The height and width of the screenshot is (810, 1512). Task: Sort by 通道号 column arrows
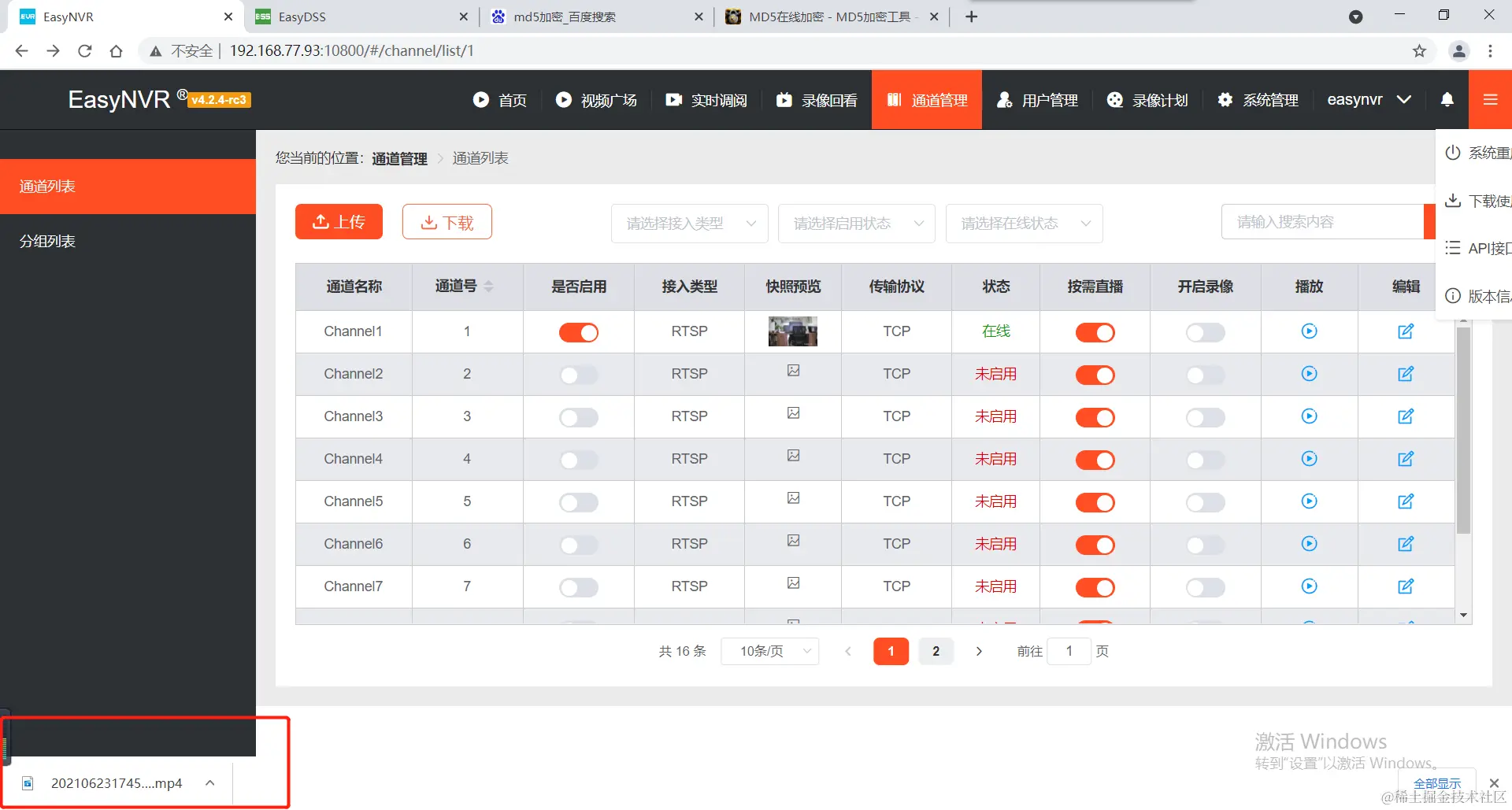(488, 287)
